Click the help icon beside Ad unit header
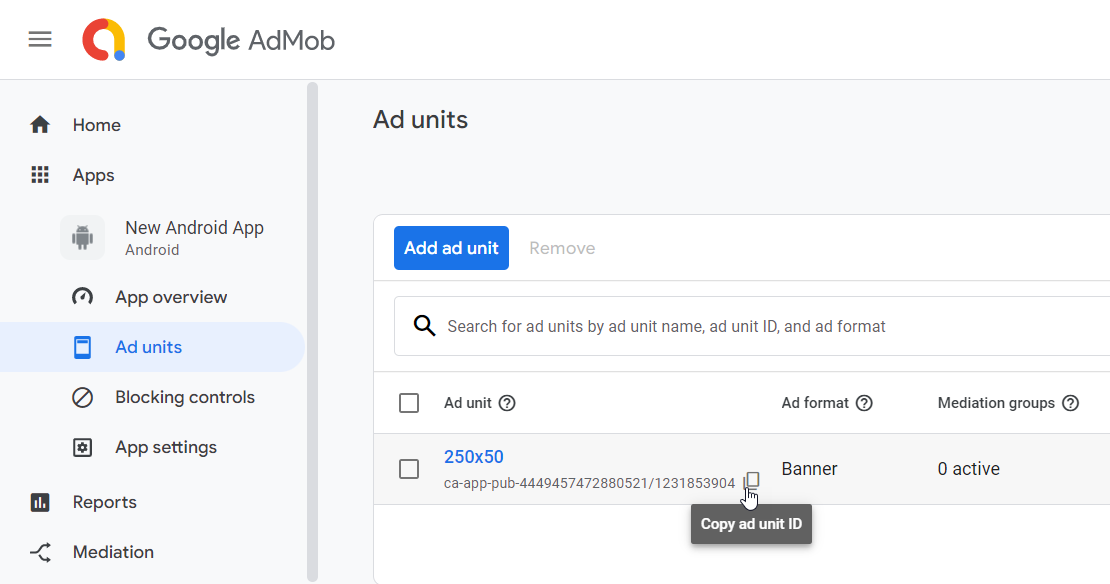Image resolution: width=1110 pixels, height=584 pixels. tap(507, 403)
